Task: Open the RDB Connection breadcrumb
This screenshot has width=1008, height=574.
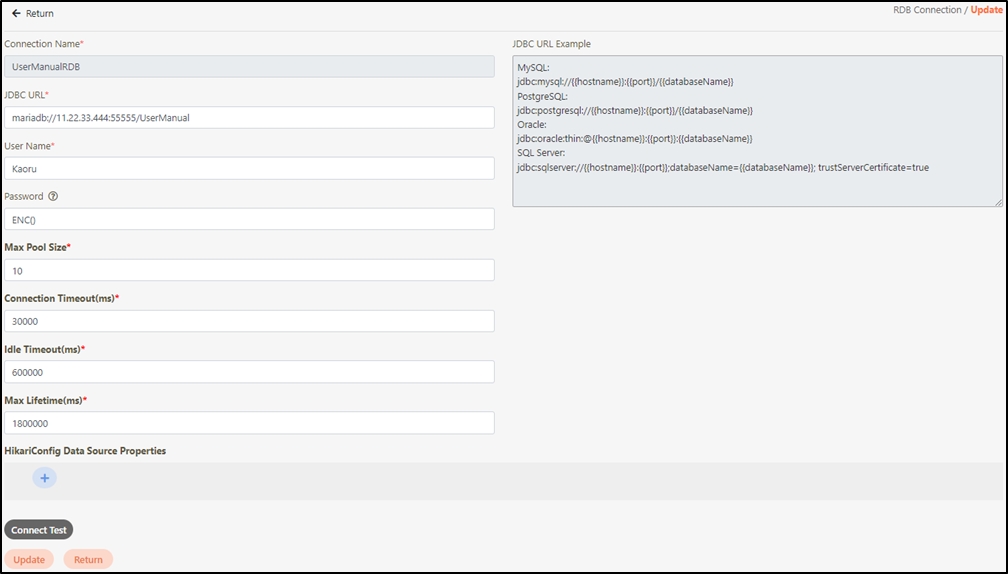Action: click(x=927, y=10)
